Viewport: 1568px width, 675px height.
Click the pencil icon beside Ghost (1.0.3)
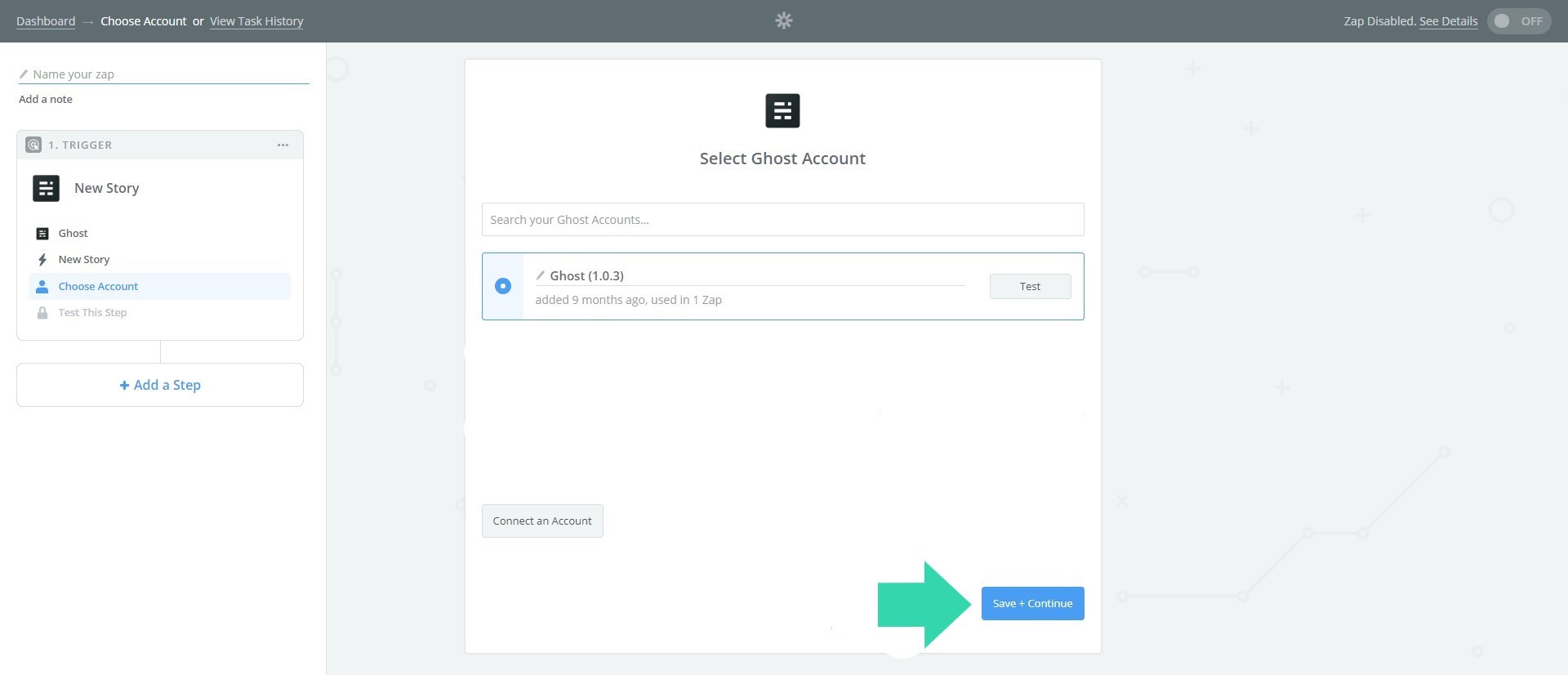(540, 275)
